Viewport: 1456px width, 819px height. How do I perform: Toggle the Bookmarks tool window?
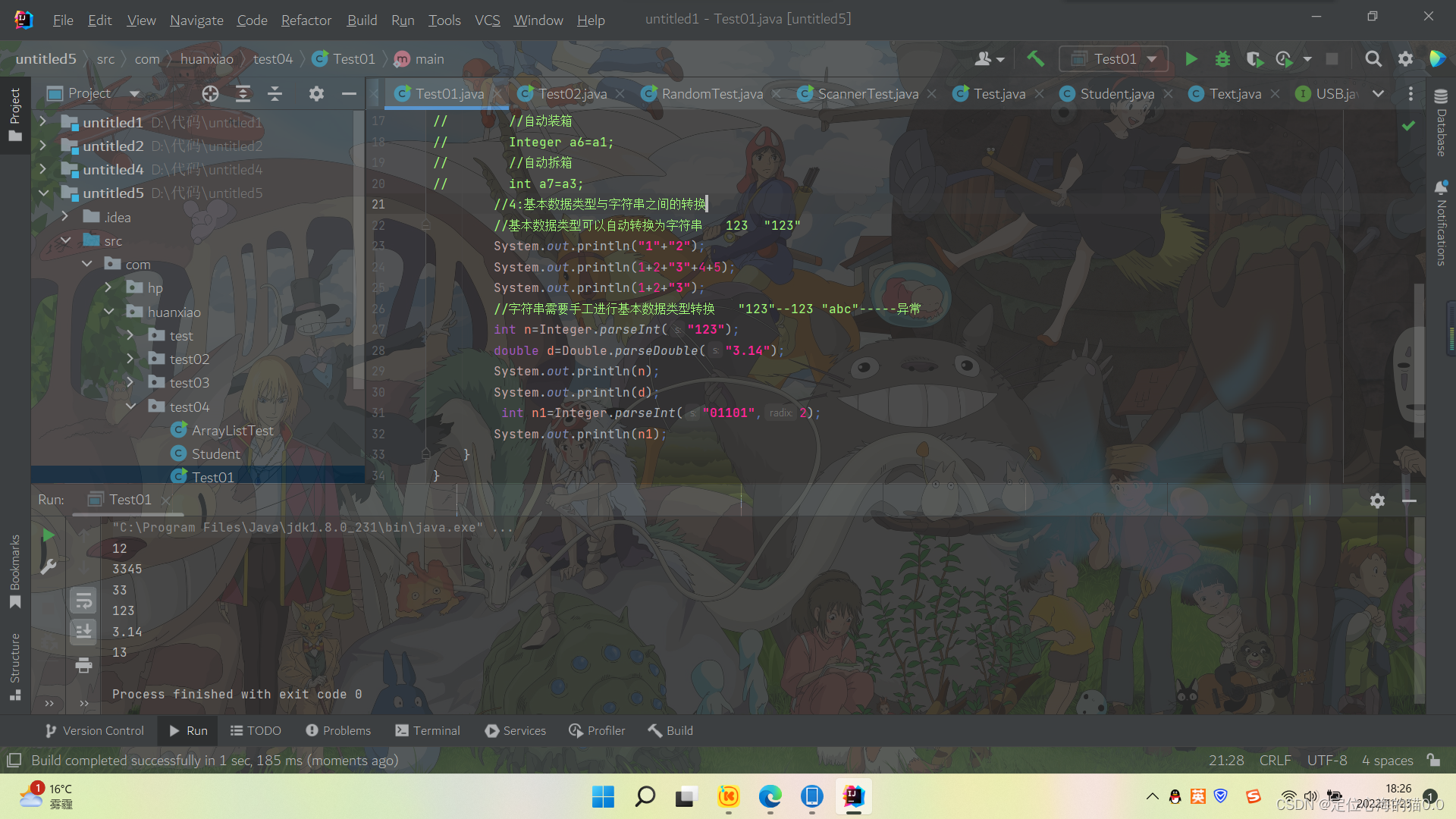pyautogui.click(x=15, y=570)
